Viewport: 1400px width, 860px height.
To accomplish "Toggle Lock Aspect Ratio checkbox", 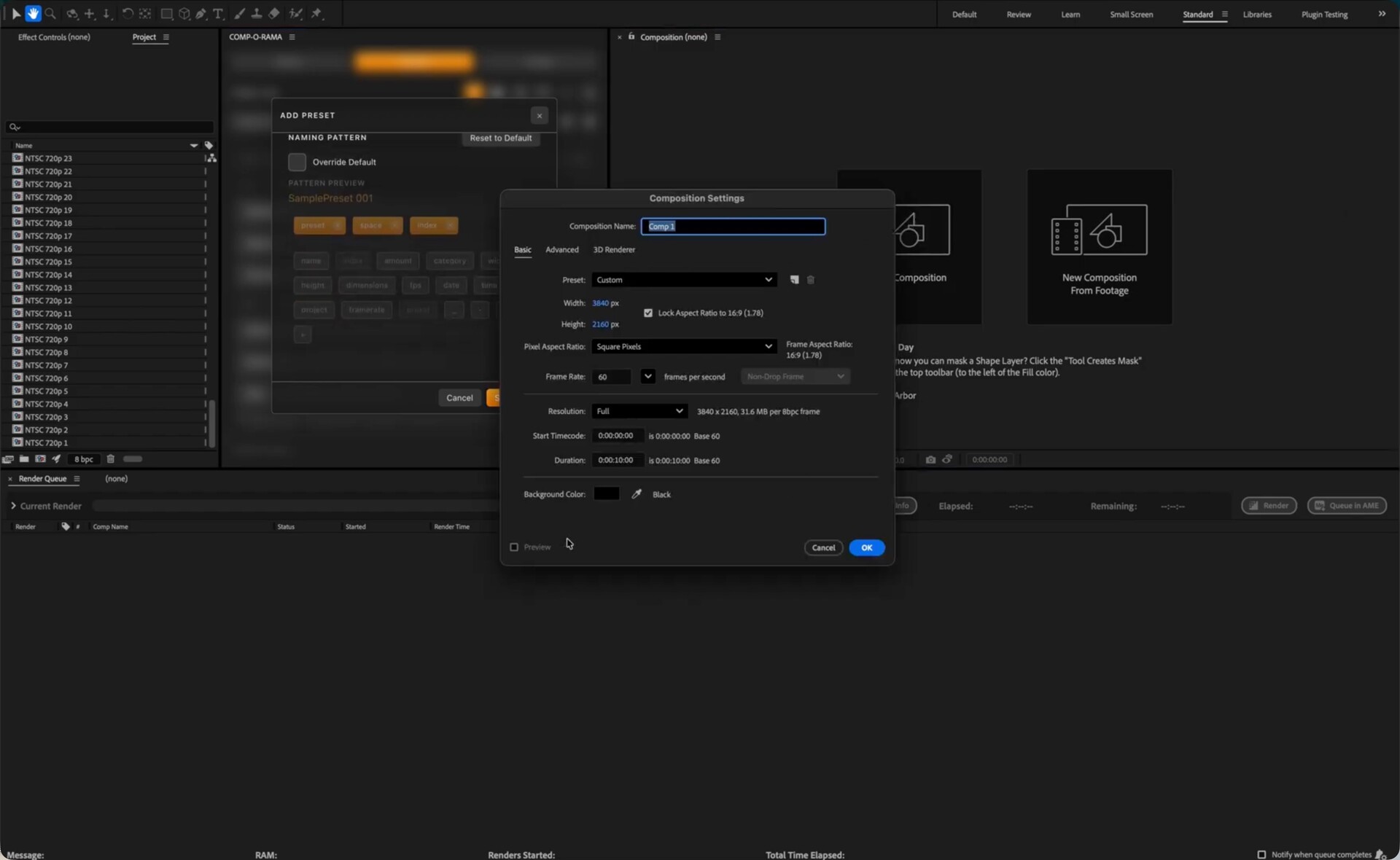I will click(648, 313).
